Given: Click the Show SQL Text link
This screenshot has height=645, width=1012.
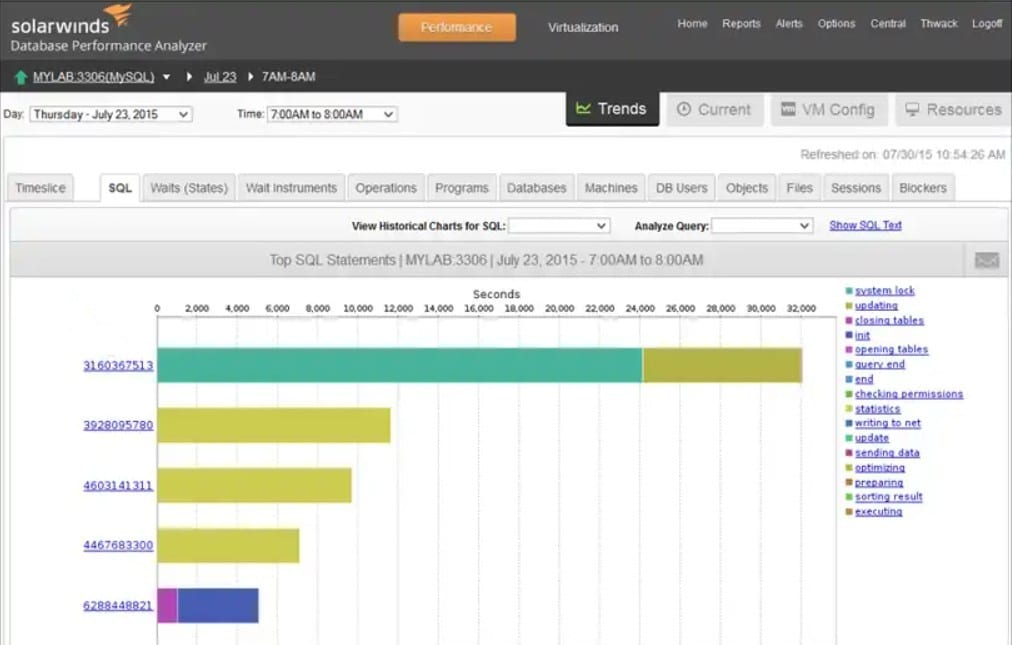Looking at the screenshot, I should pyautogui.click(x=865, y=225).
